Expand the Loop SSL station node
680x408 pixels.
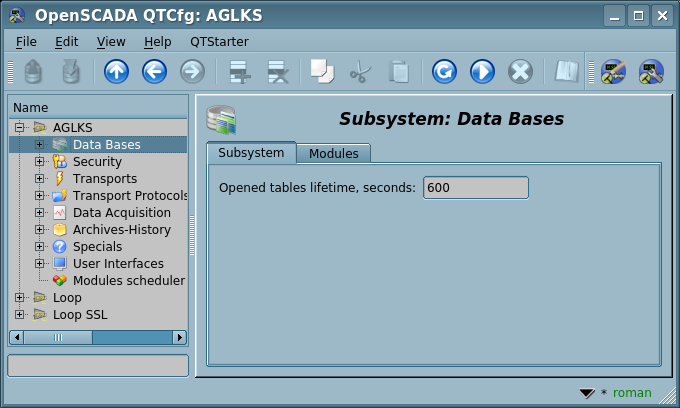click(x=20, y=315)
